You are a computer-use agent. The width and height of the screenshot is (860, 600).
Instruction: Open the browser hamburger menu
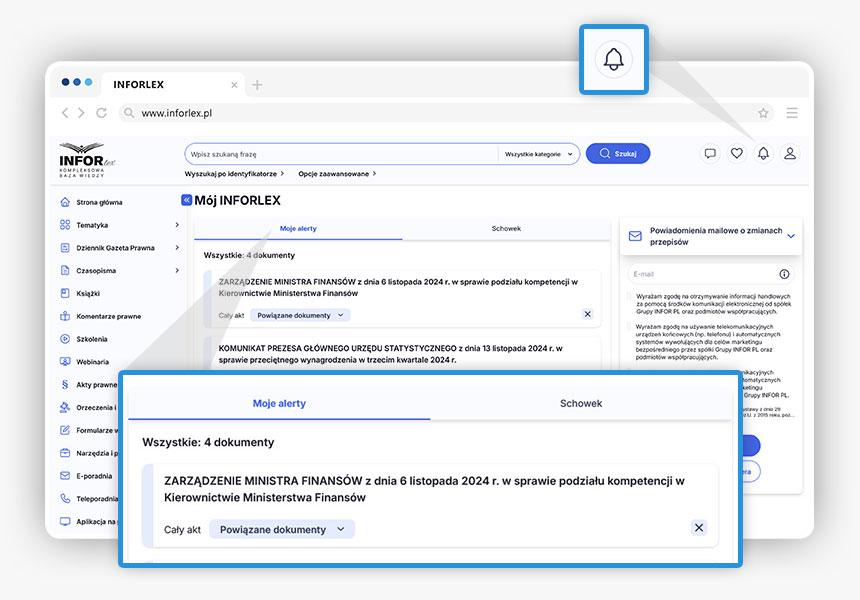[x=792, y=113]
